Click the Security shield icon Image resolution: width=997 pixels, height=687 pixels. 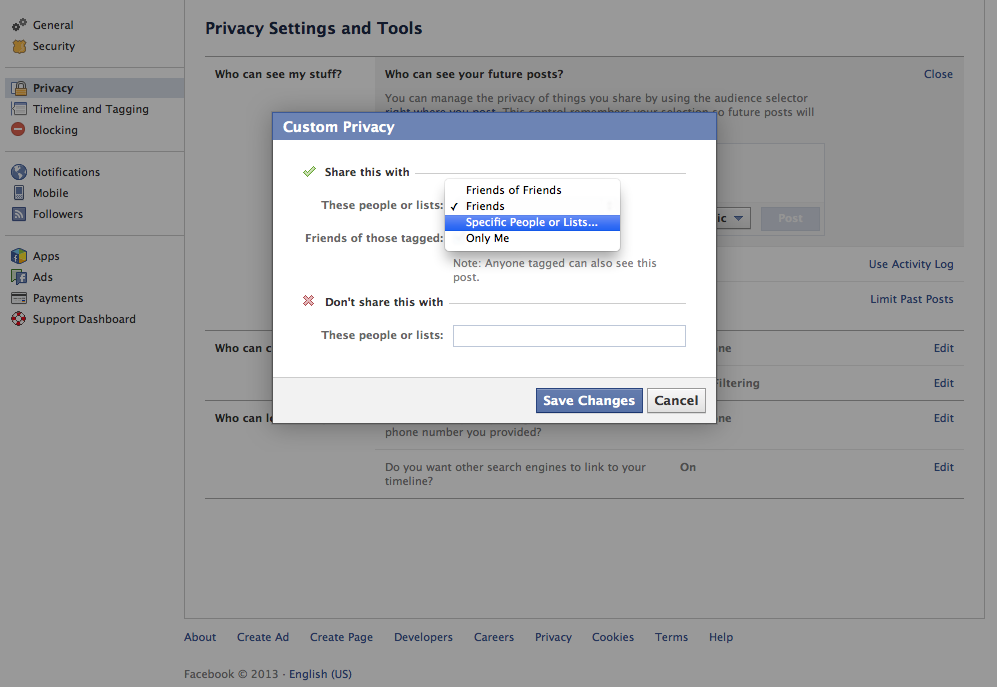pos(19,46)
